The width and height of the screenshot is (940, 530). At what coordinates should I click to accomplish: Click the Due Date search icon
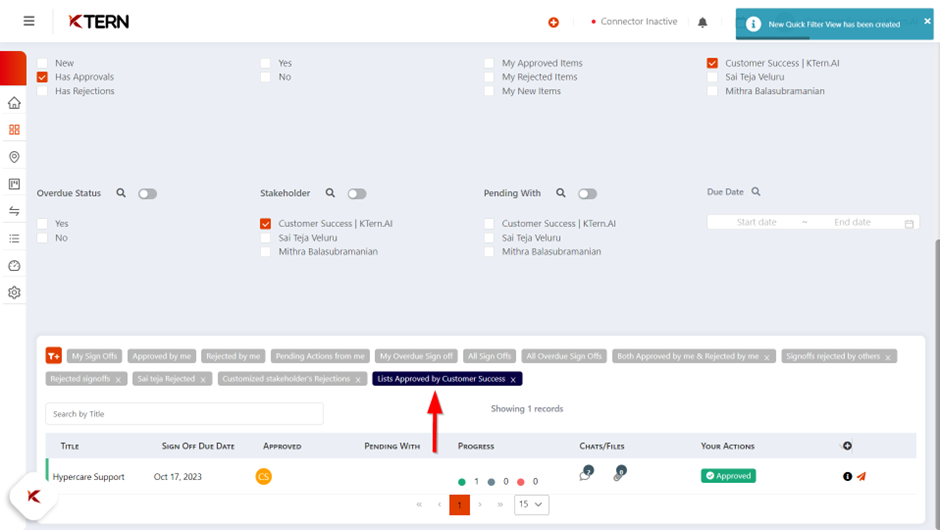pyautogui.click(x=756, y=192)
